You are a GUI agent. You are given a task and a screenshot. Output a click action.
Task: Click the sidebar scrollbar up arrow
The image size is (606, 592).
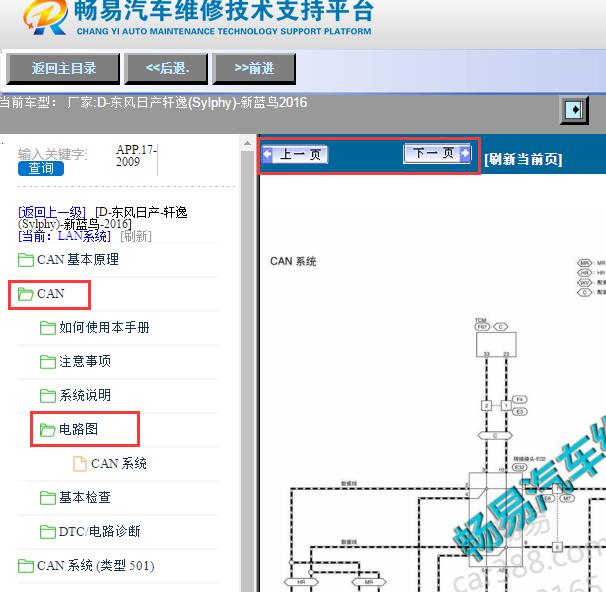(x=247, y=144)
